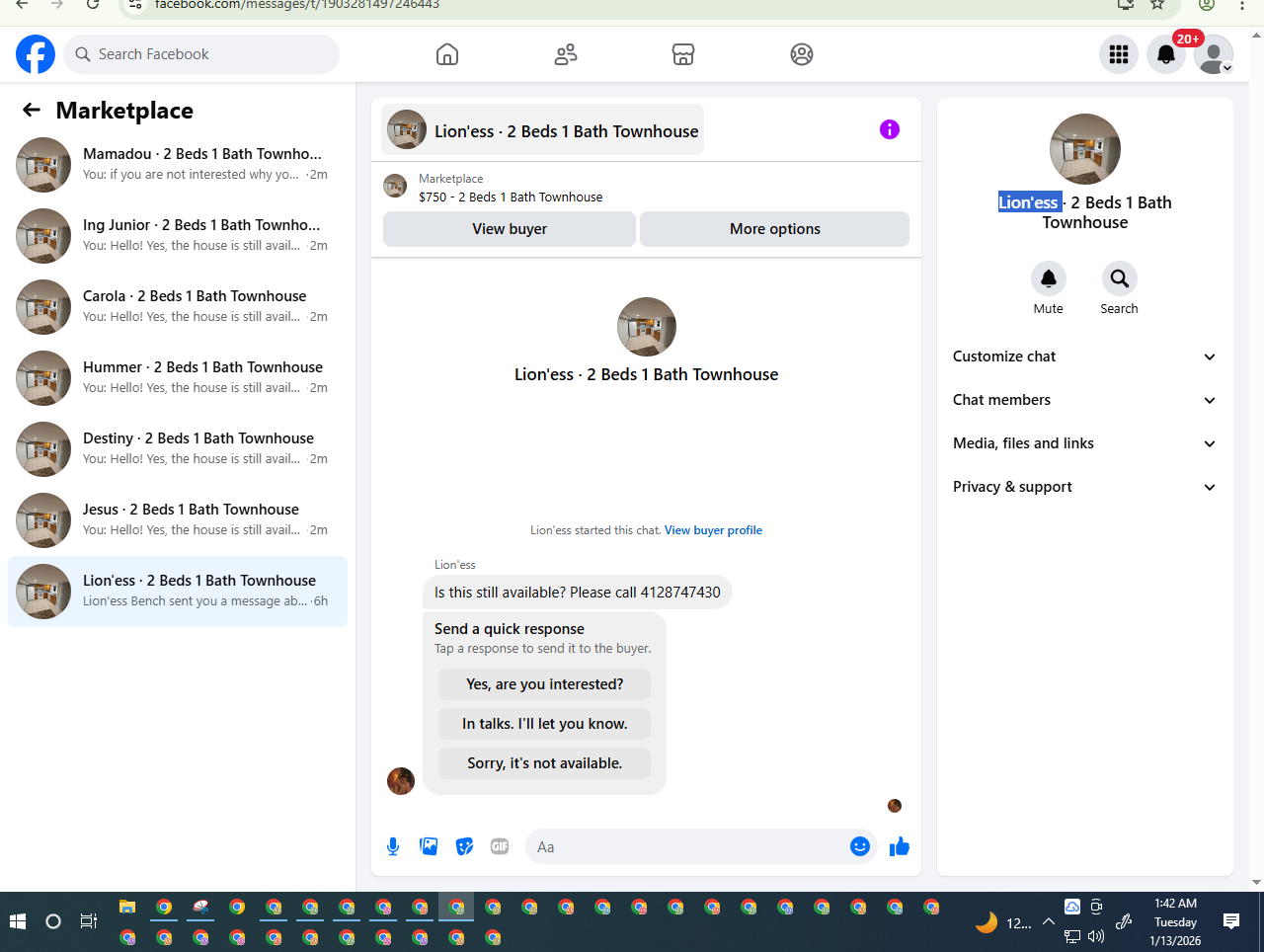
Task: Click the Search Facebook field
Action: coord(201,54)
